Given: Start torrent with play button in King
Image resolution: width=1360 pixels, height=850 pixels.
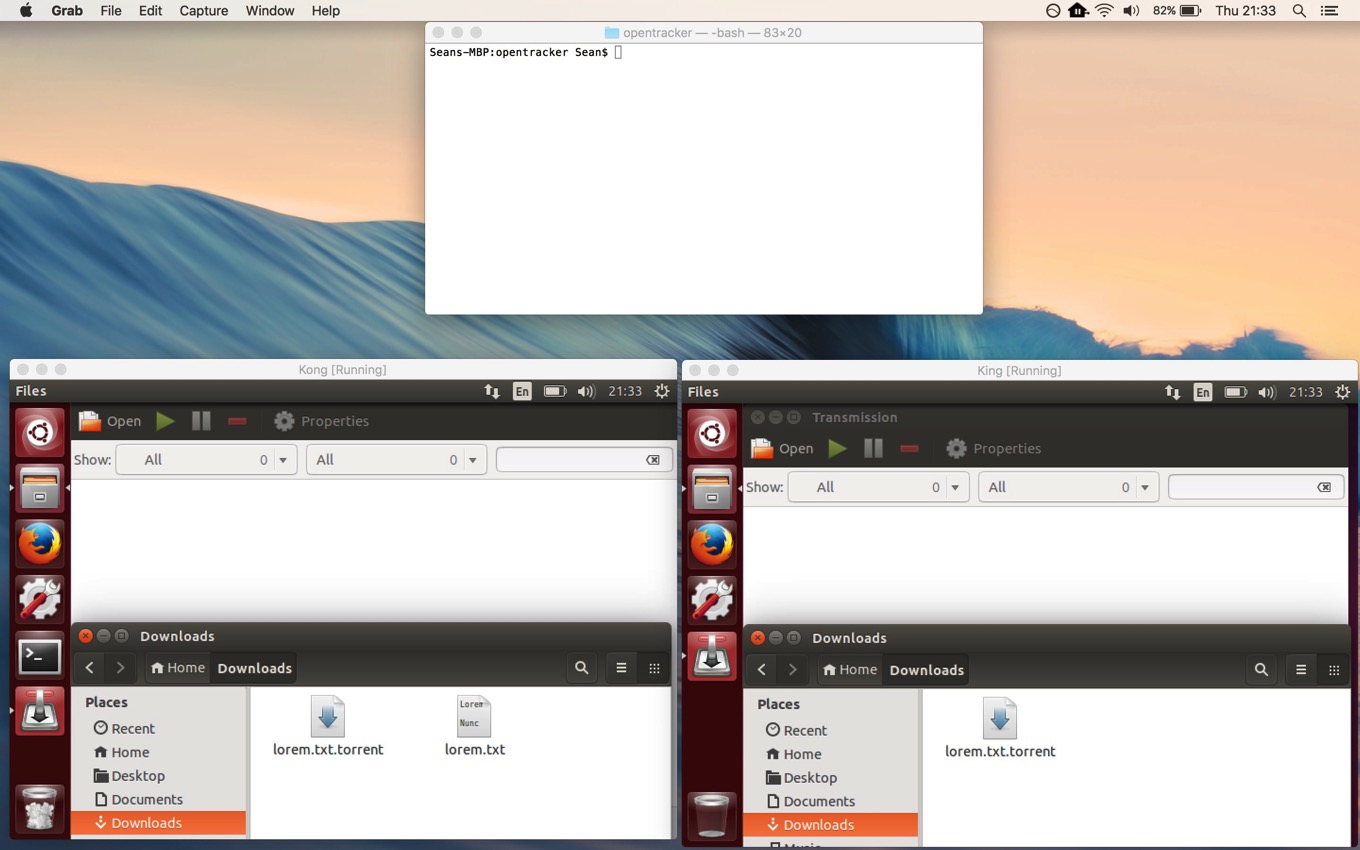Looking at the screenshot, I should (x=838, y=449).
